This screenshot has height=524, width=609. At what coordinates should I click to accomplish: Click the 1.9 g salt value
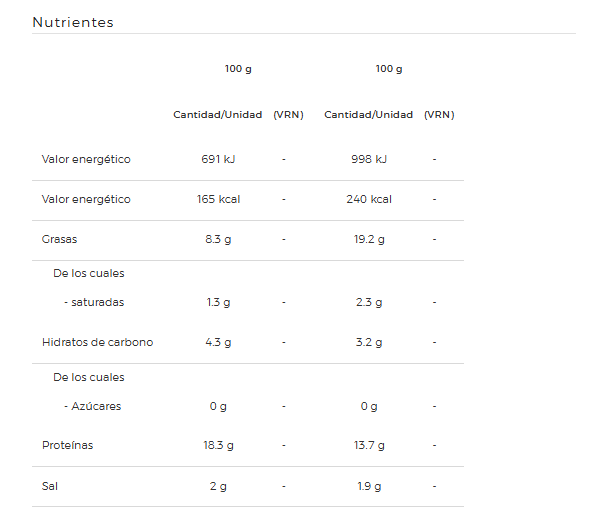(368, 486)
